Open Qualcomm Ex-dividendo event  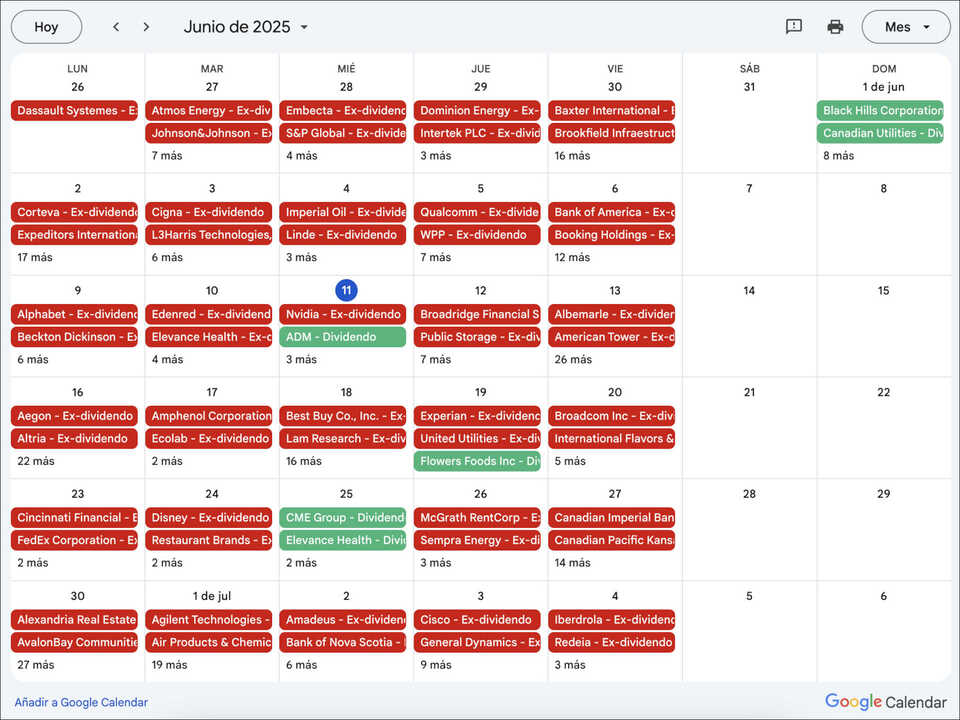(477, 212)
